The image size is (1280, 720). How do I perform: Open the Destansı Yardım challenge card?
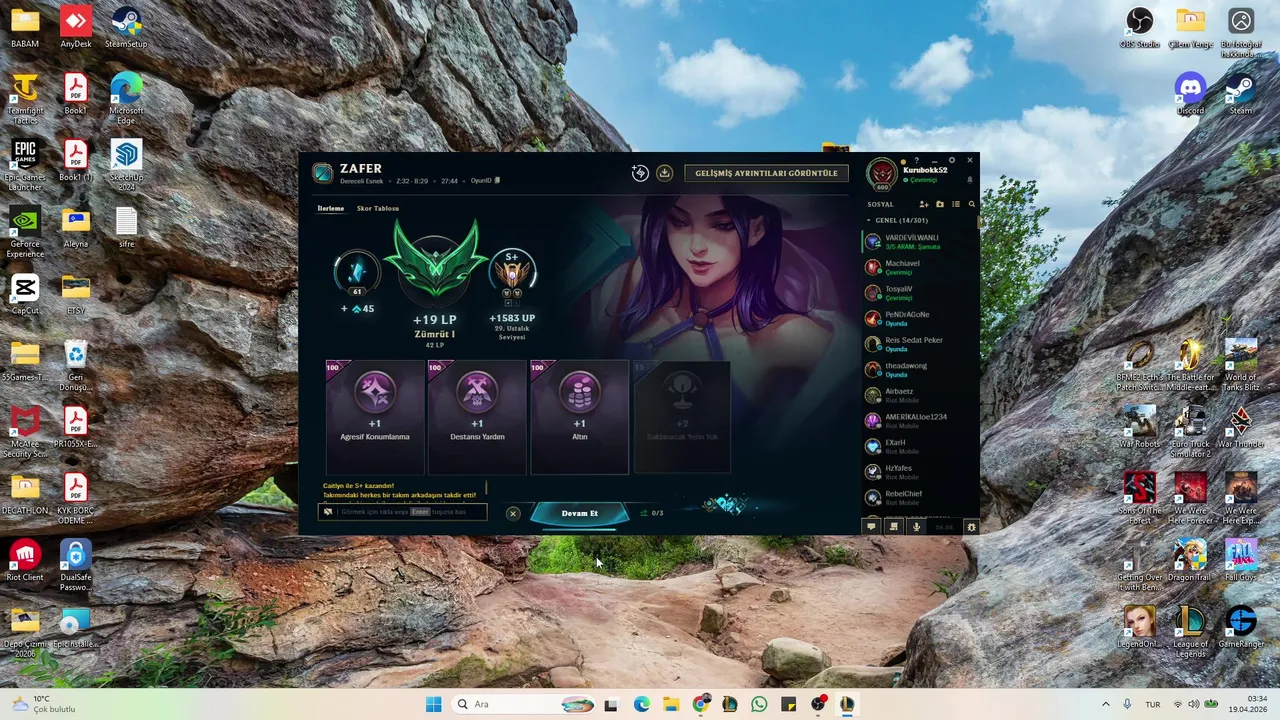tap(477, 417)
